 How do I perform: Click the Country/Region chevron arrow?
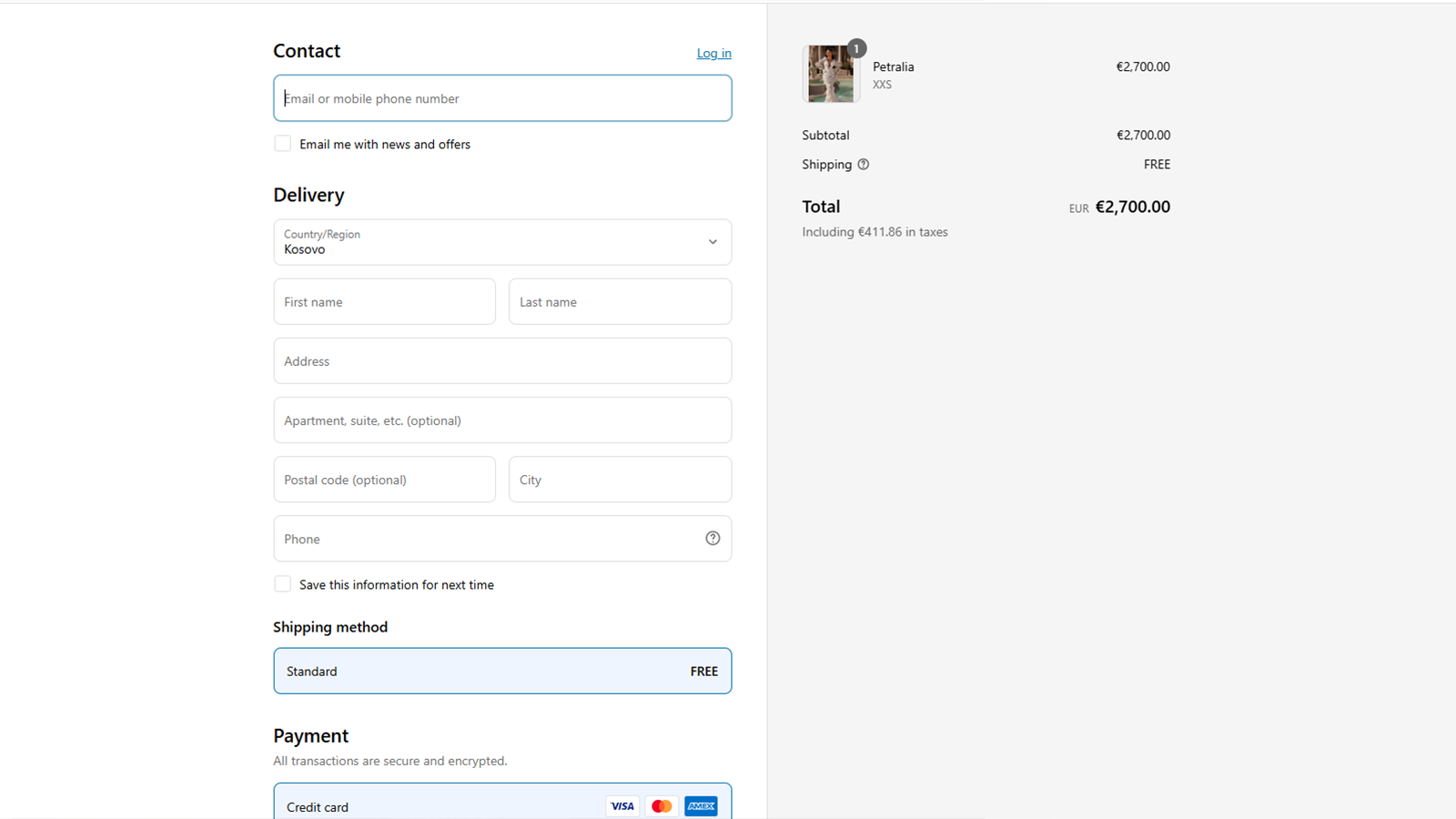click(713, 242)
